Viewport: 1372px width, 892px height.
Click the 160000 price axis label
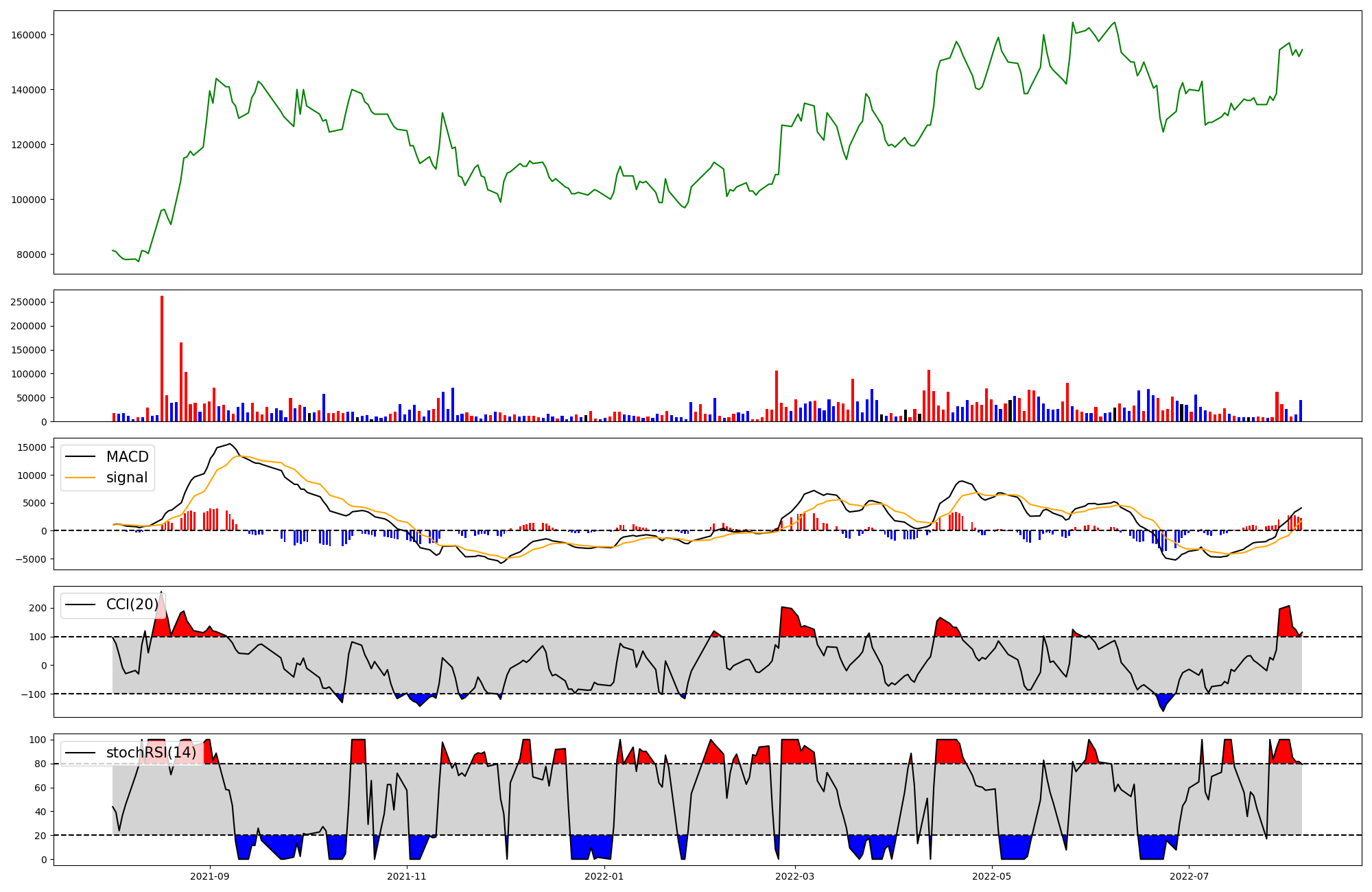pyautogui.click(x=28, y=35)
